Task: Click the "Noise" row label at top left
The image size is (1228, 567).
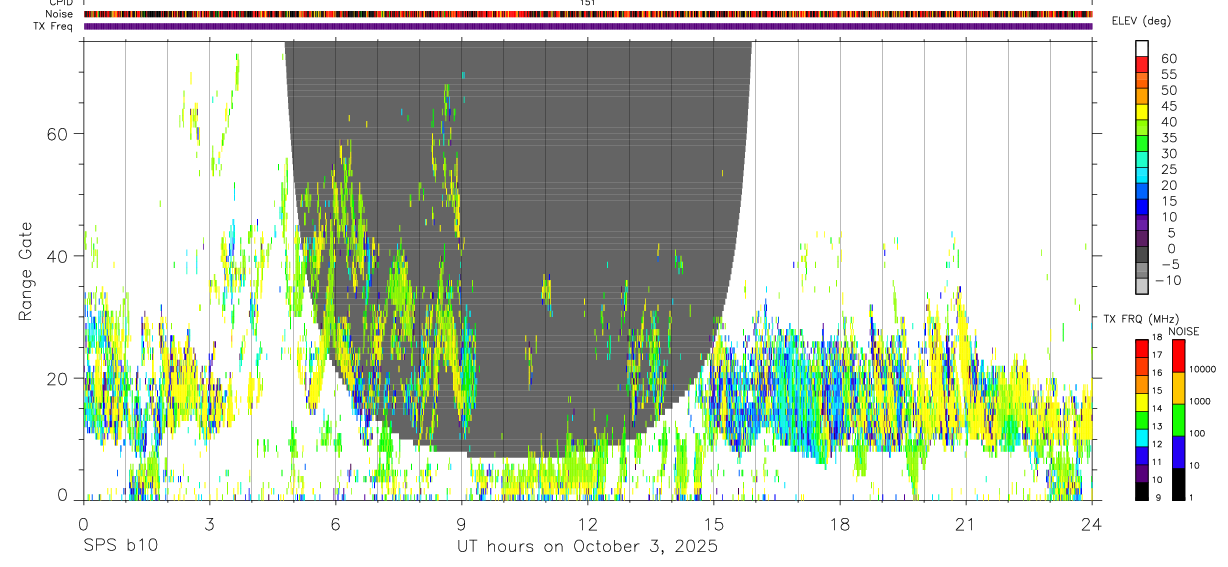Action: coord(60,15)
